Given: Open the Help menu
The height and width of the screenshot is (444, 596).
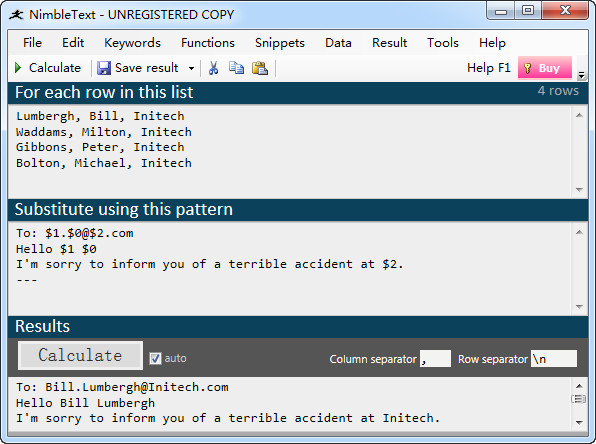Looking at the screenshot, I should click(492, 43).
